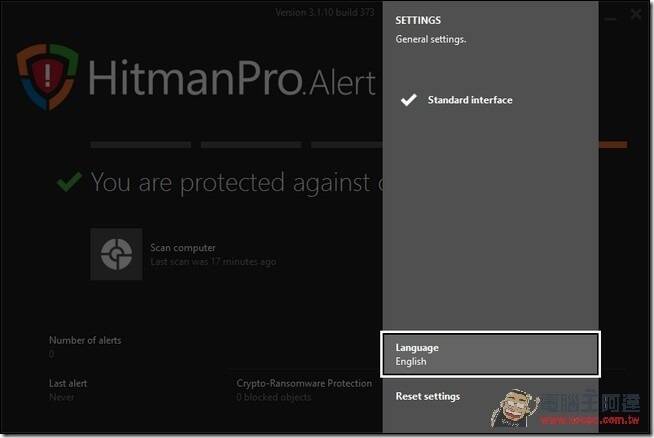The height and width of the screenshot is (438, 654).
Task: Minimize the HitmanPro.Alert window
Action: pos(610,19)
